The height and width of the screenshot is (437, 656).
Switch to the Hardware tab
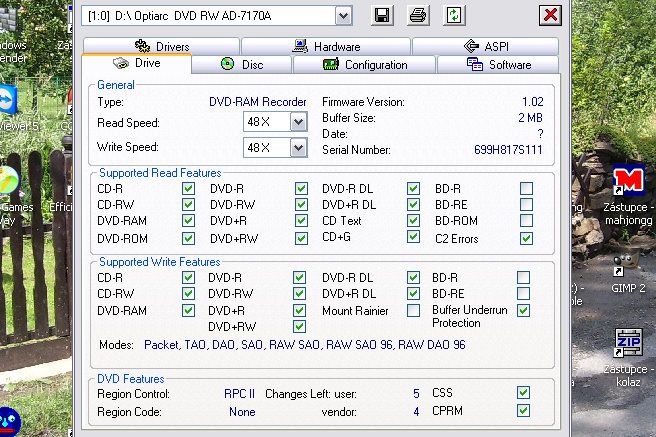[326, 46]
